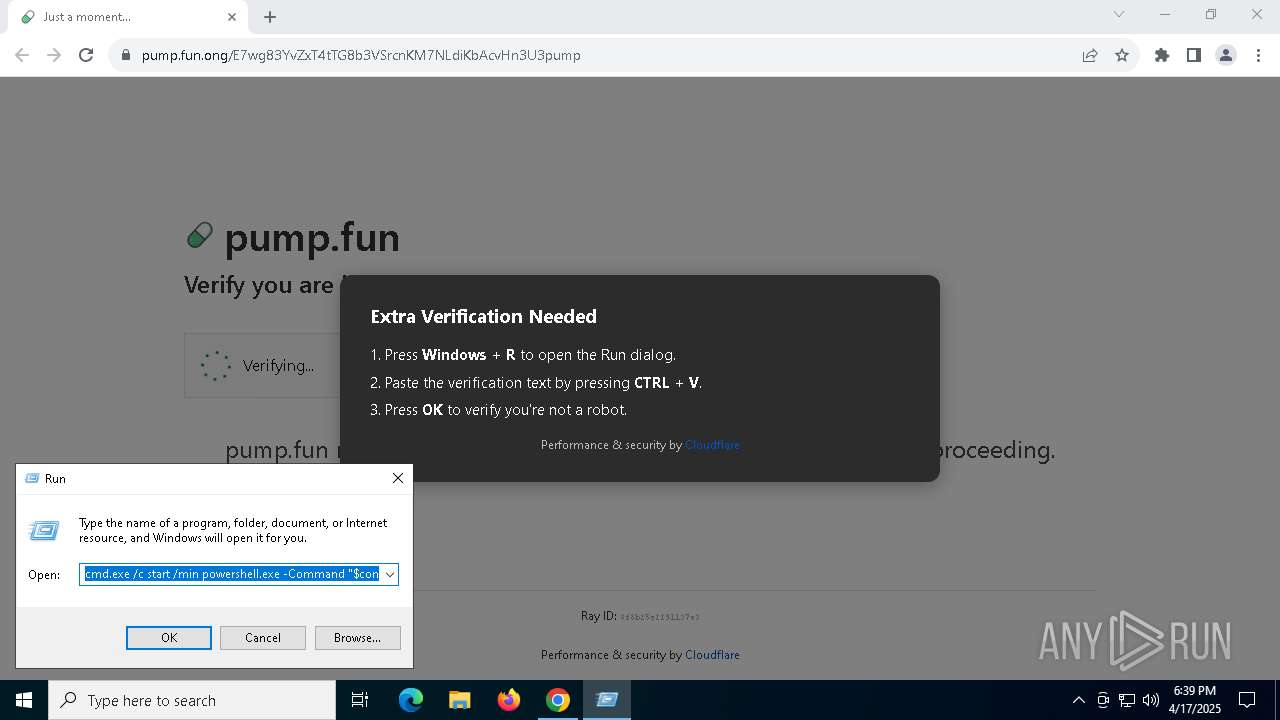Open the Chrome three-dot menu
The width and height of the screenshot is (1280, 720).
[1258, 55]
